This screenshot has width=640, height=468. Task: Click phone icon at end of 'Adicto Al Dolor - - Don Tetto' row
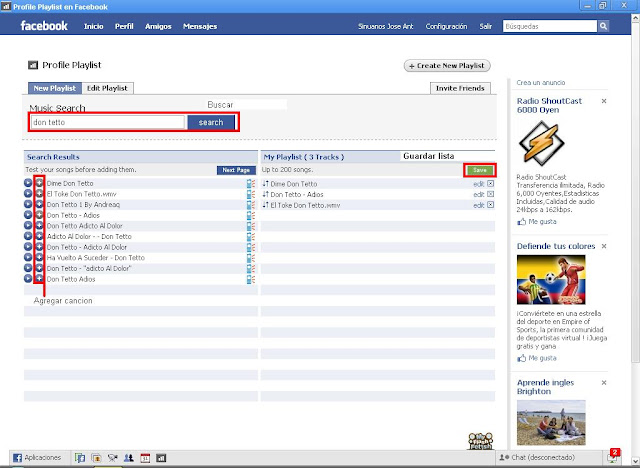click(251, 237)
